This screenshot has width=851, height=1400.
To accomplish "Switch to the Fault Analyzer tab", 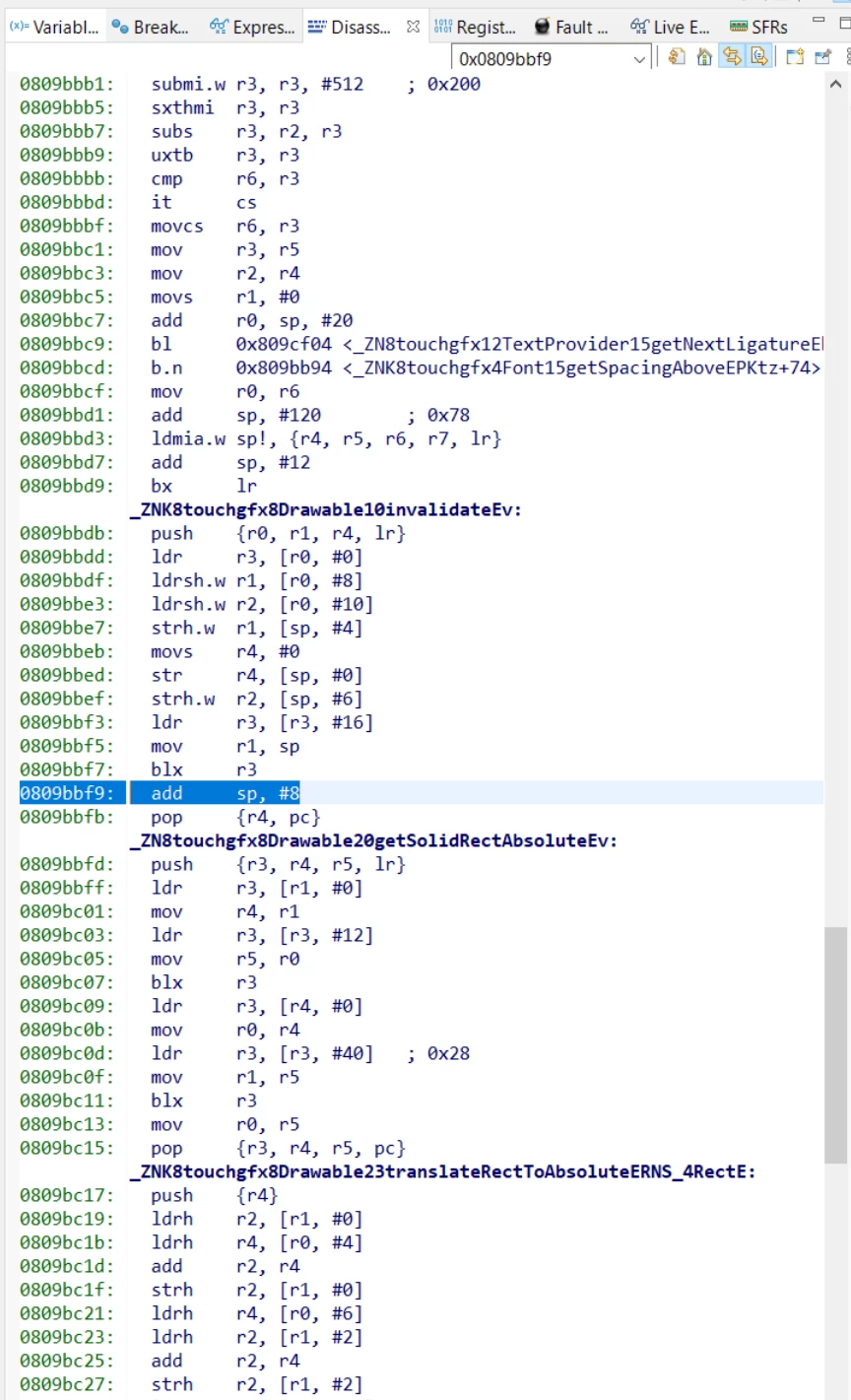I will (571, 27).
